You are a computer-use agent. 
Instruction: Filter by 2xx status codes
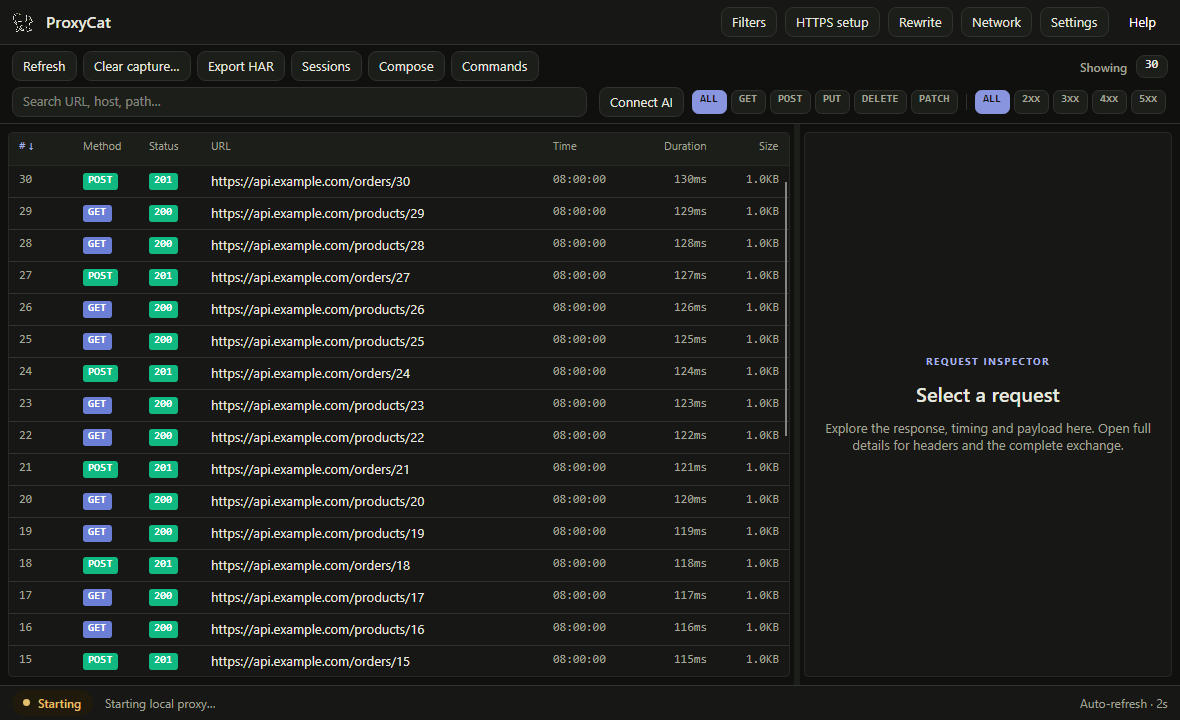(x=1031, y=102)
